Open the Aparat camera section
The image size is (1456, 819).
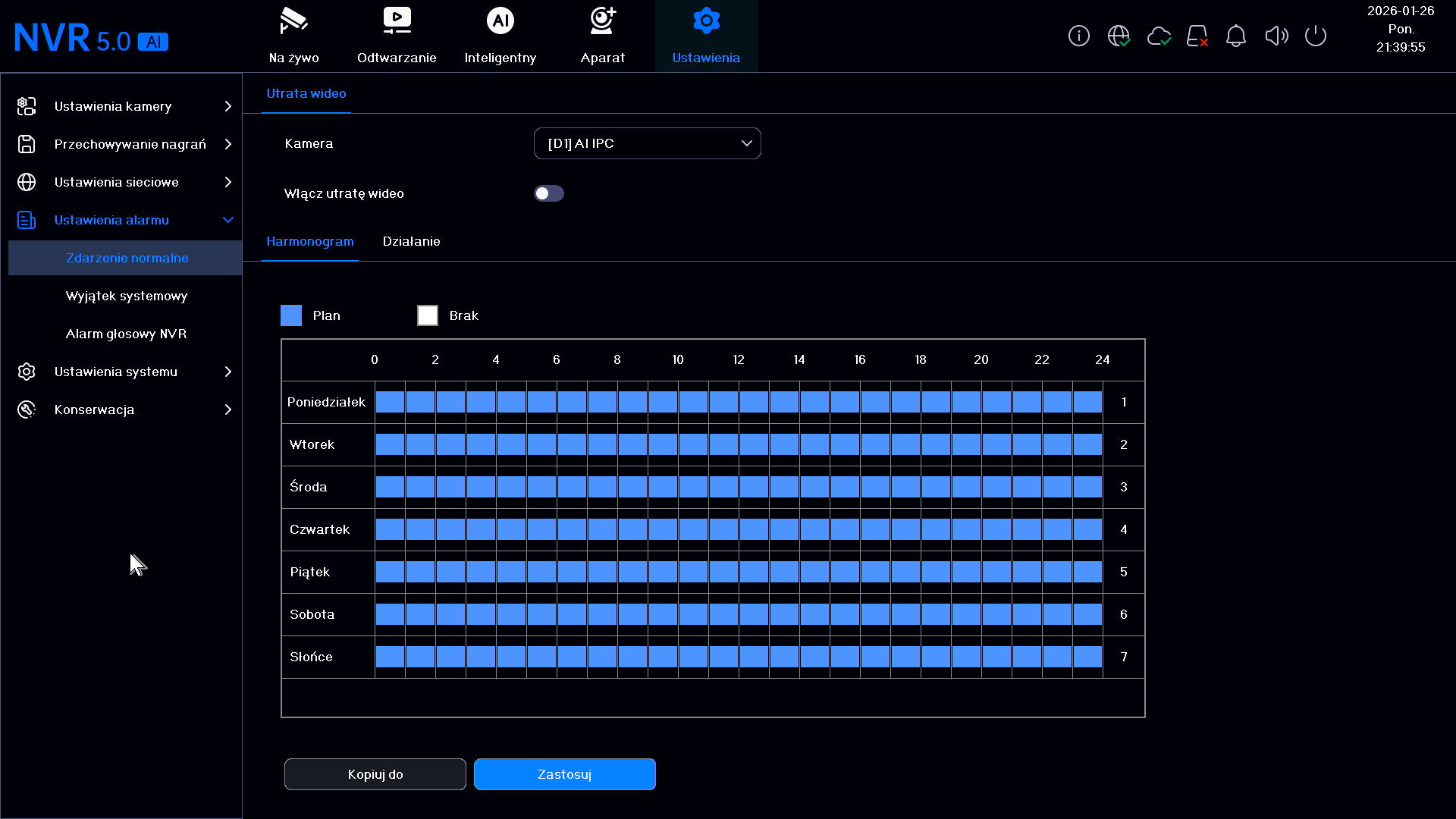[x=603, y=36]
